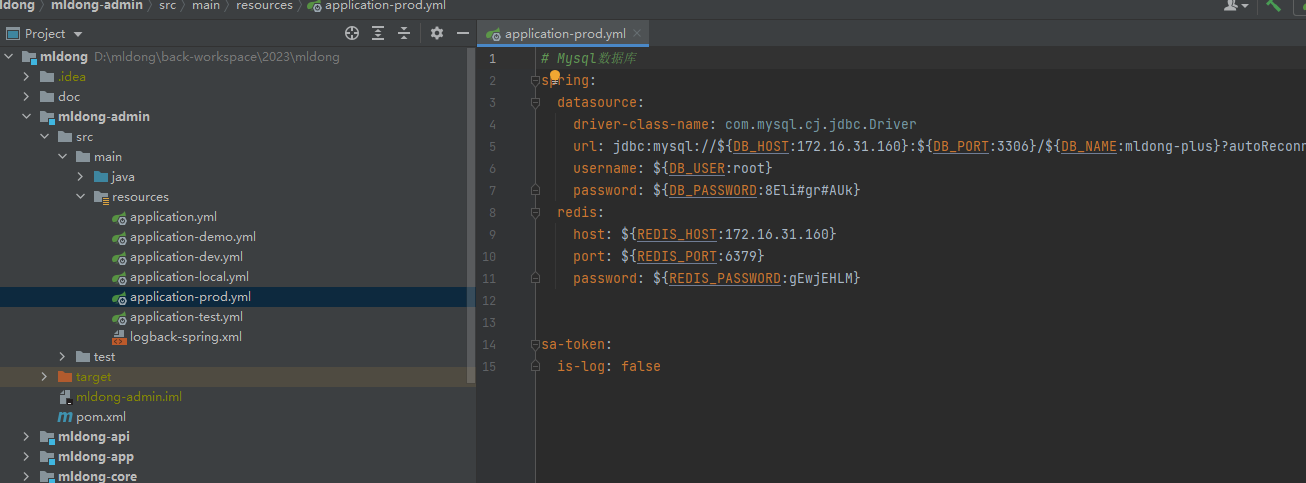Fold the redis block at line 8
The image size is (1306, 483).
pyautogui.click(x=536, y=213)
